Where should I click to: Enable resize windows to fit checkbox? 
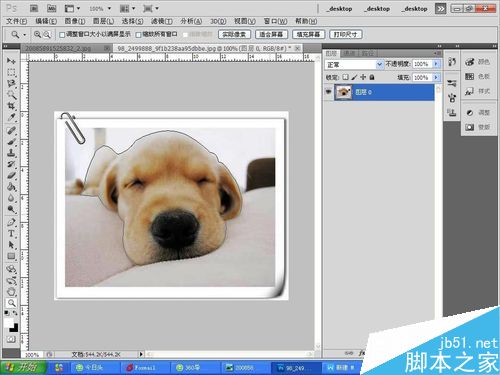coord(62,35)
